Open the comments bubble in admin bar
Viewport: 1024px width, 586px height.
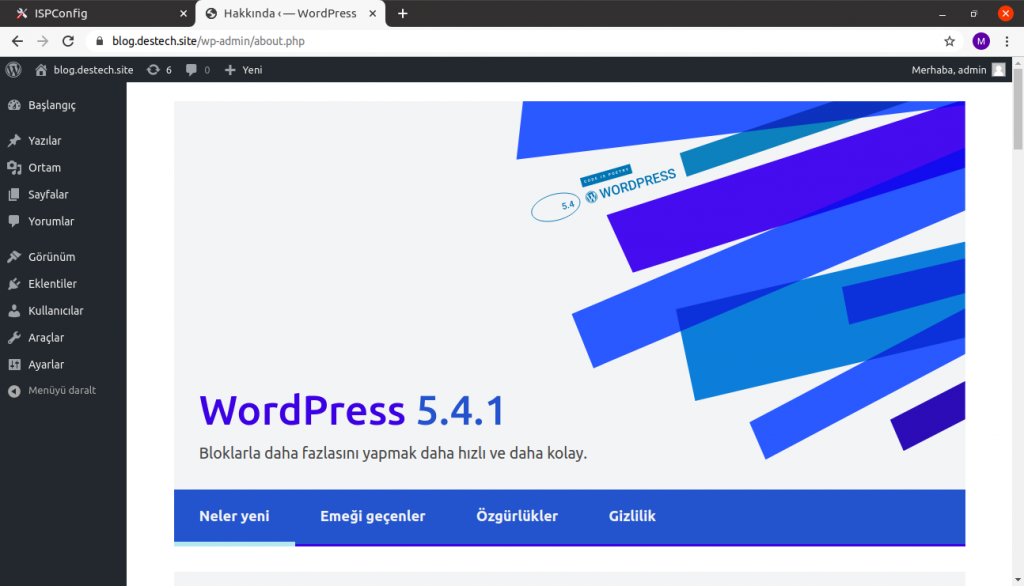pyautogui.click(x=191, y=70)
